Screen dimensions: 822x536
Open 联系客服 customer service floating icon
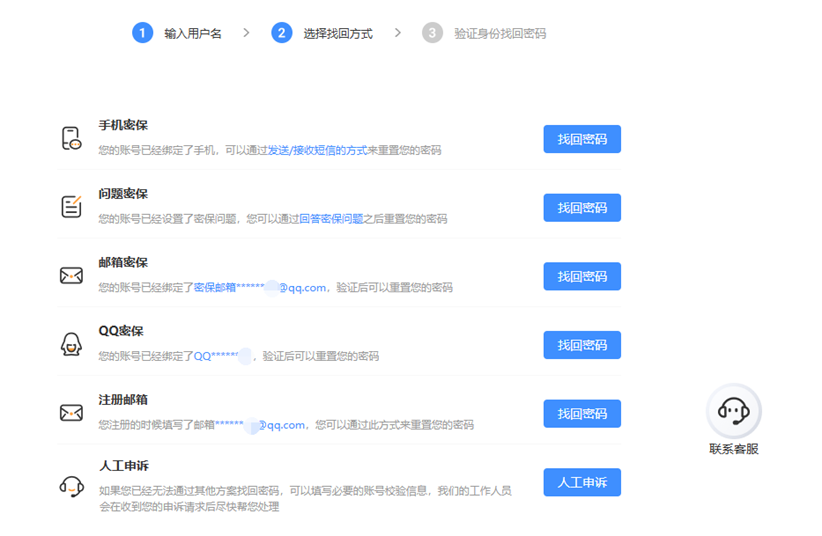pyautogui.click(x=734, y=411)
